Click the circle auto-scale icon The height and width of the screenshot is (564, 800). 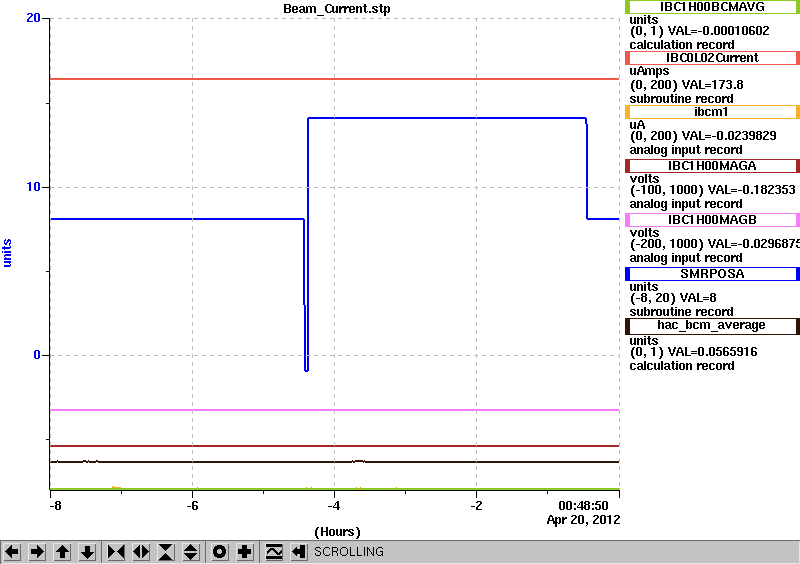220,552
